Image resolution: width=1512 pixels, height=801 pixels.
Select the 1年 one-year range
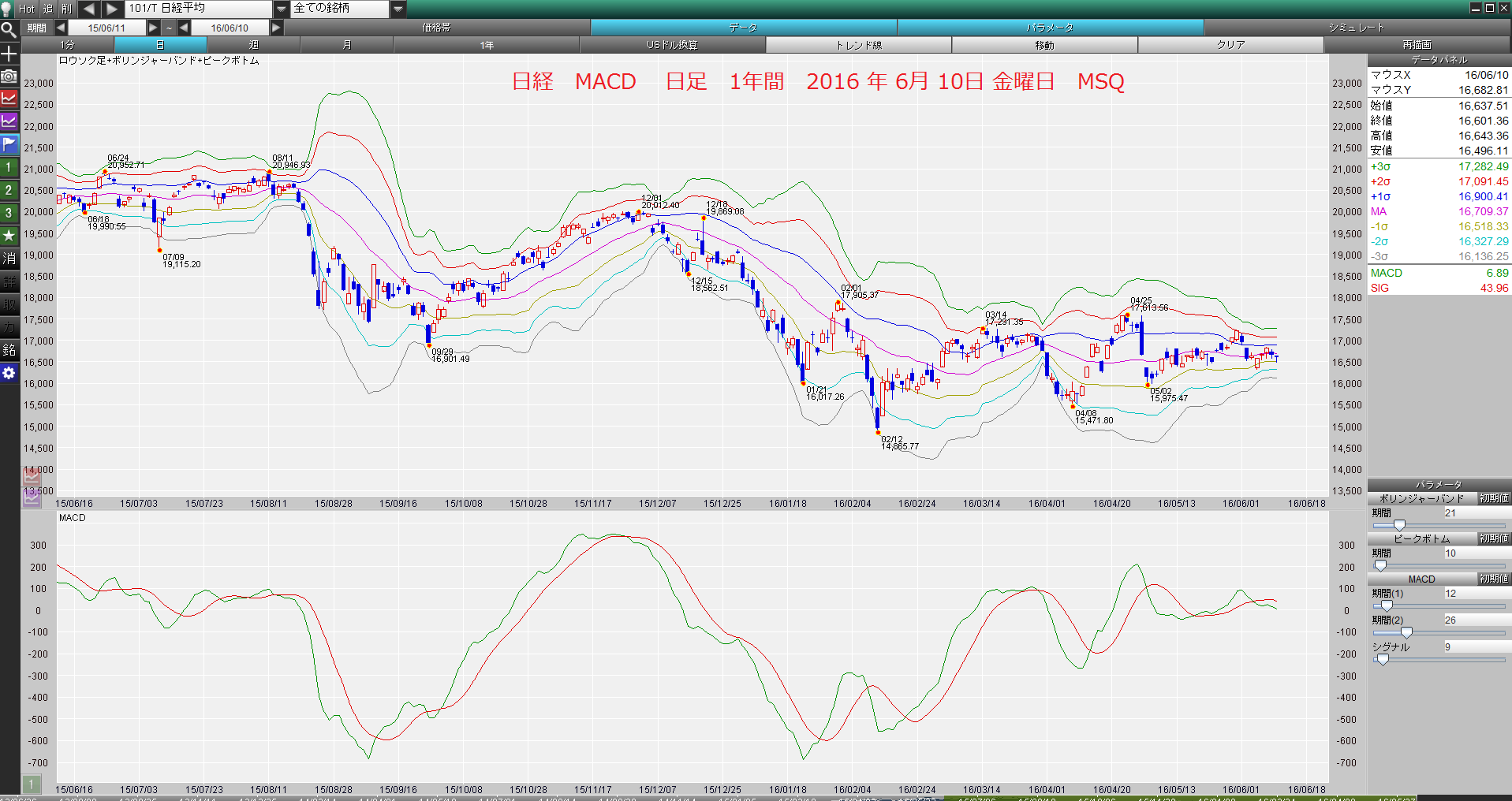pos(487,45)
